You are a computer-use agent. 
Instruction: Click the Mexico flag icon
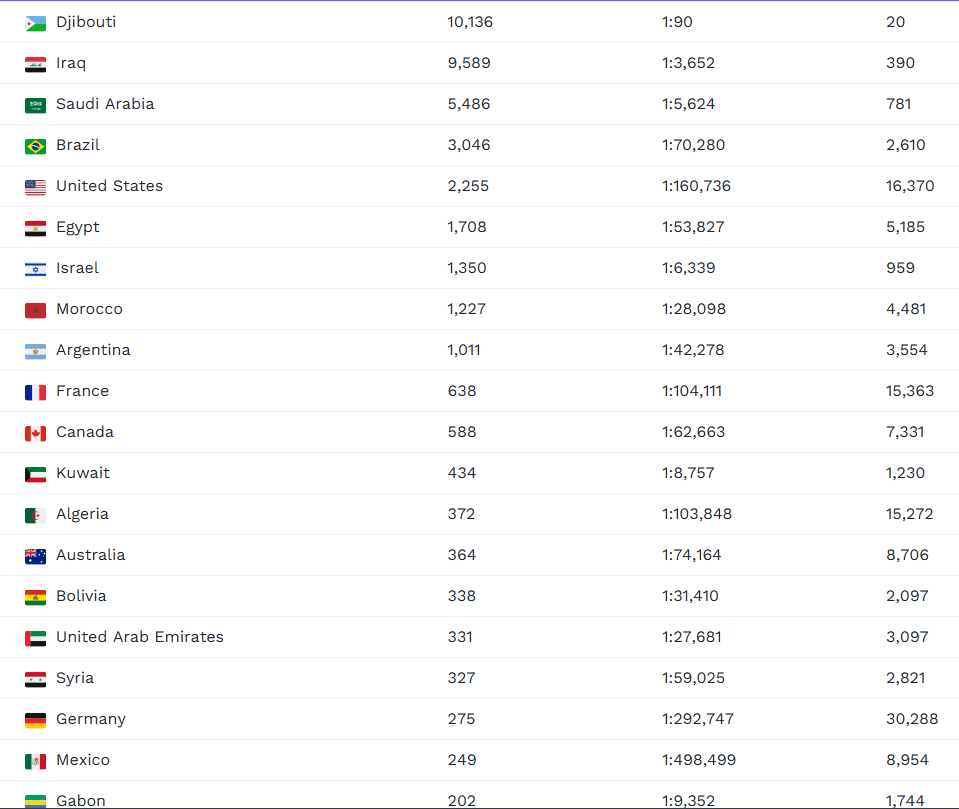point(35,761)
